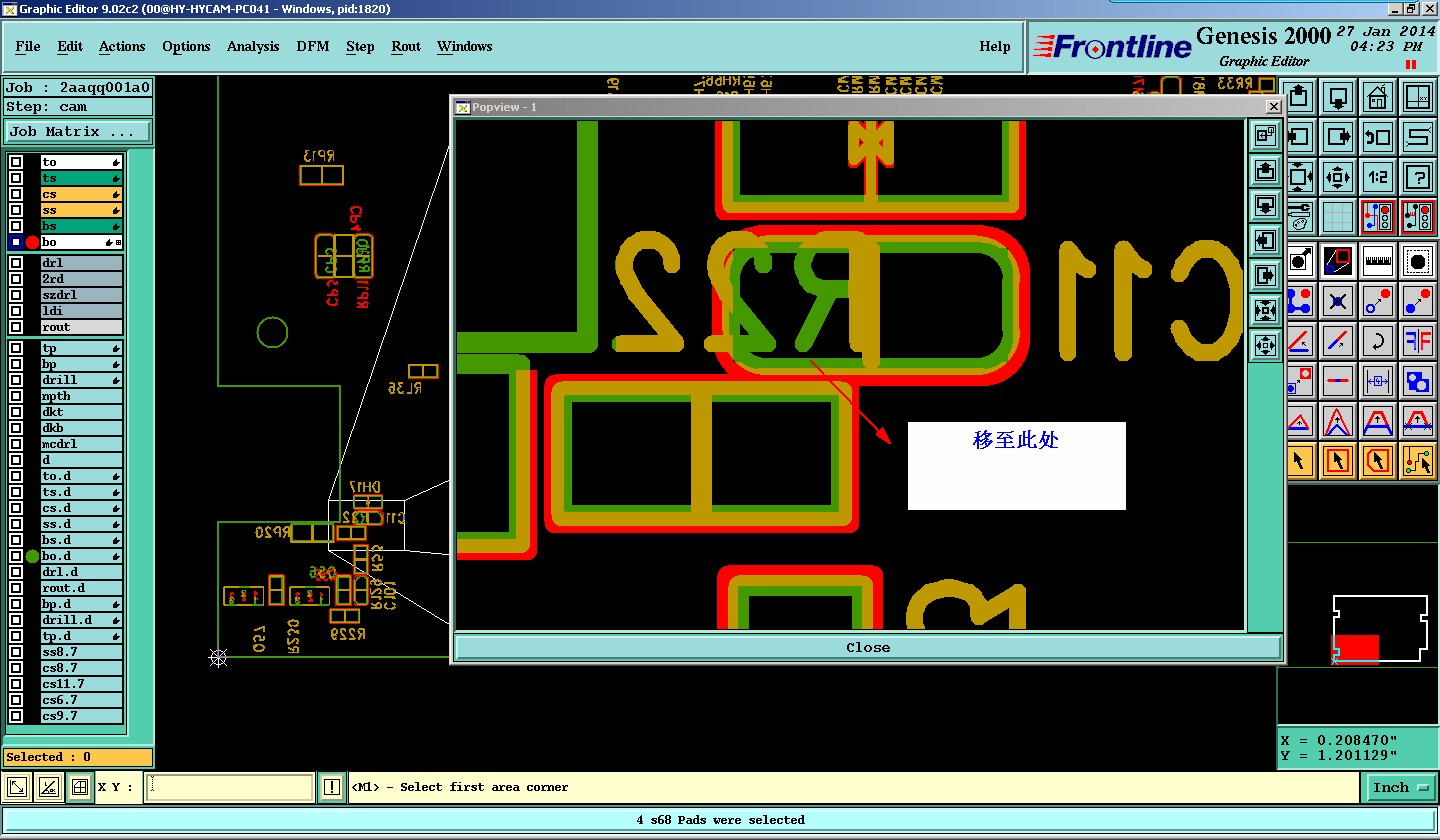Image resolution: width=1440 pixels, height=840 pixels.
Task: Open the Rout menu
Action: (x=406, y=46)
